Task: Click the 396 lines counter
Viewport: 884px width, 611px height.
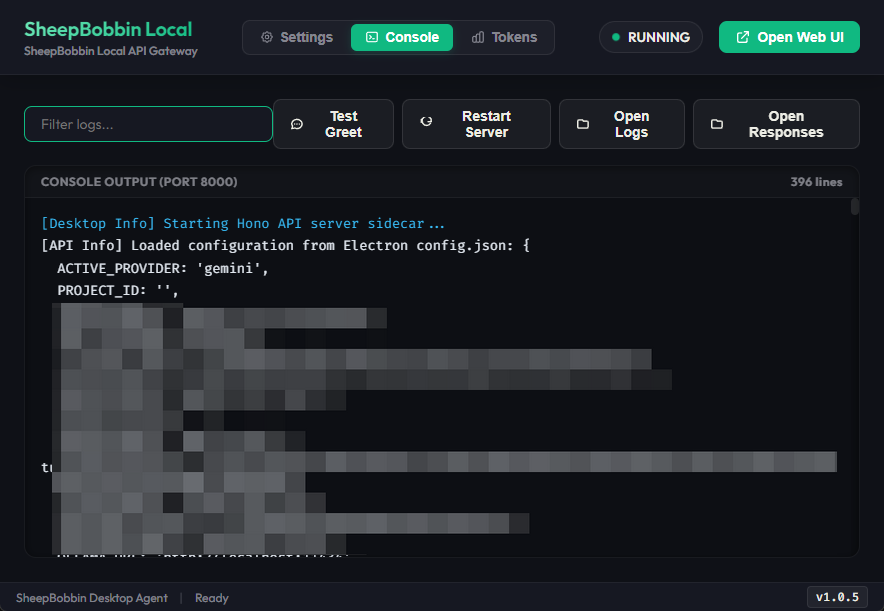Action: coord(816,182)
